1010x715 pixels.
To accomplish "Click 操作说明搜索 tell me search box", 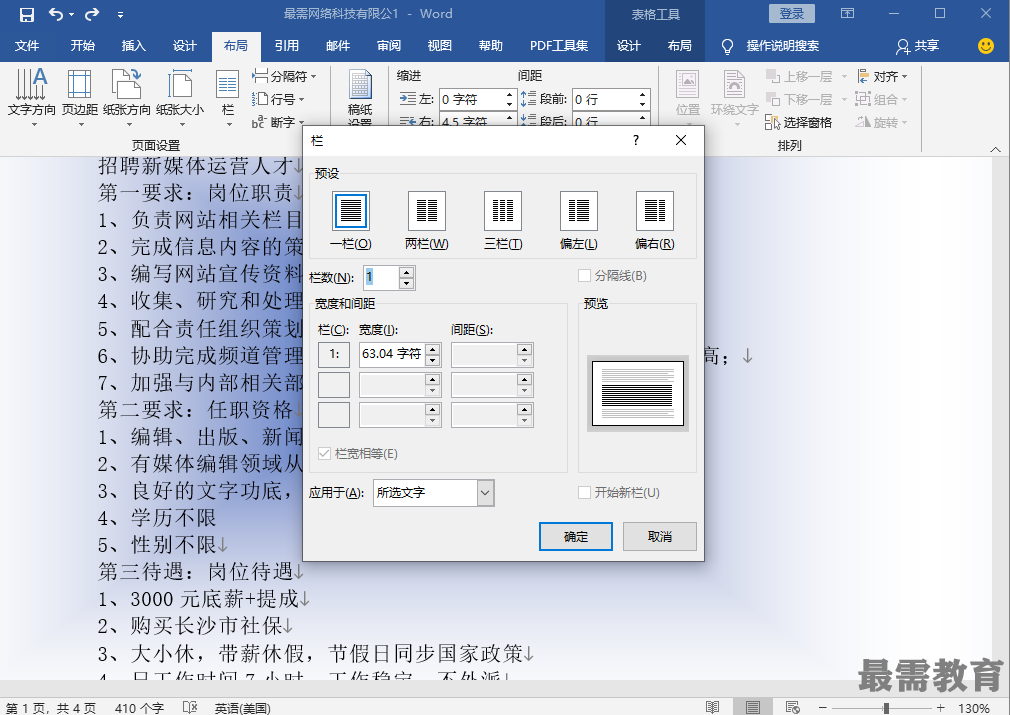I will [x=783, y=46].
